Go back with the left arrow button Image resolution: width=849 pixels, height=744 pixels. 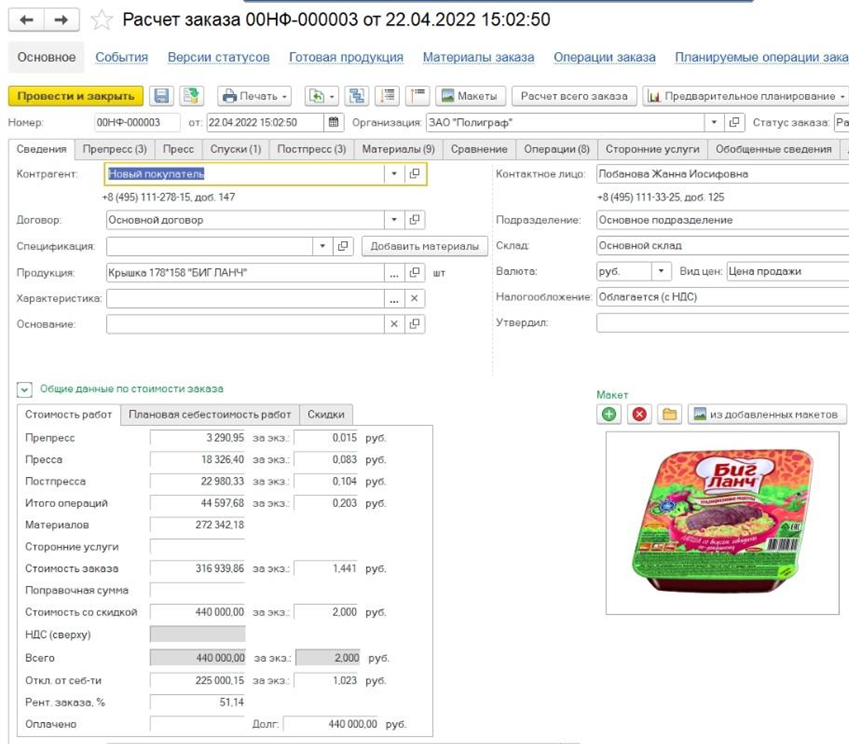[26, 20]
